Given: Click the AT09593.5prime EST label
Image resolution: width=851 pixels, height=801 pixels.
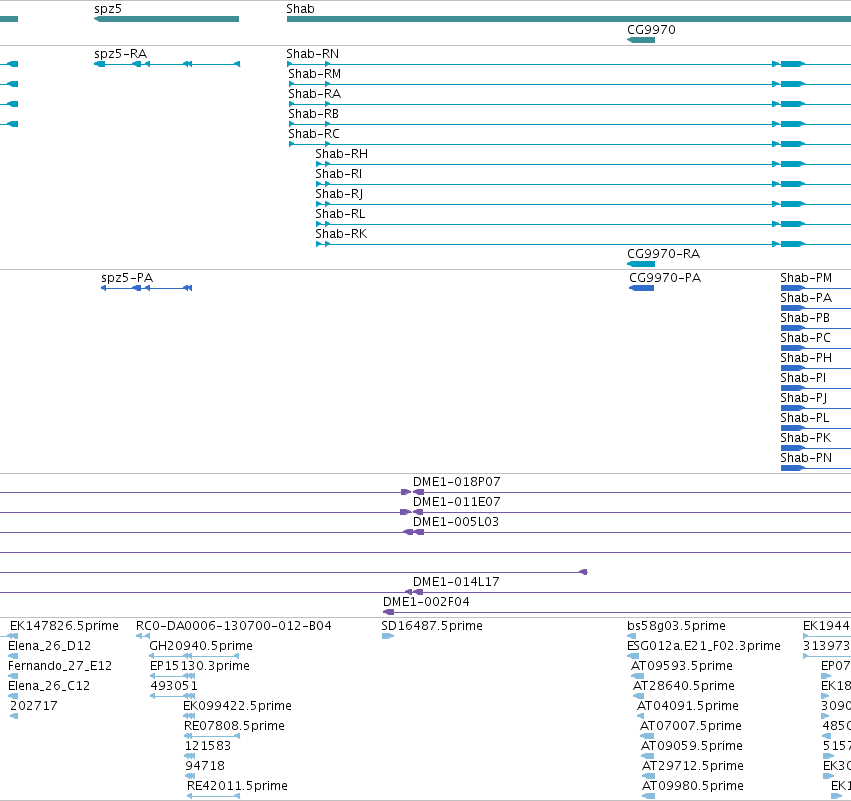Looking at the screenshot, I should [x=682, y=666].
